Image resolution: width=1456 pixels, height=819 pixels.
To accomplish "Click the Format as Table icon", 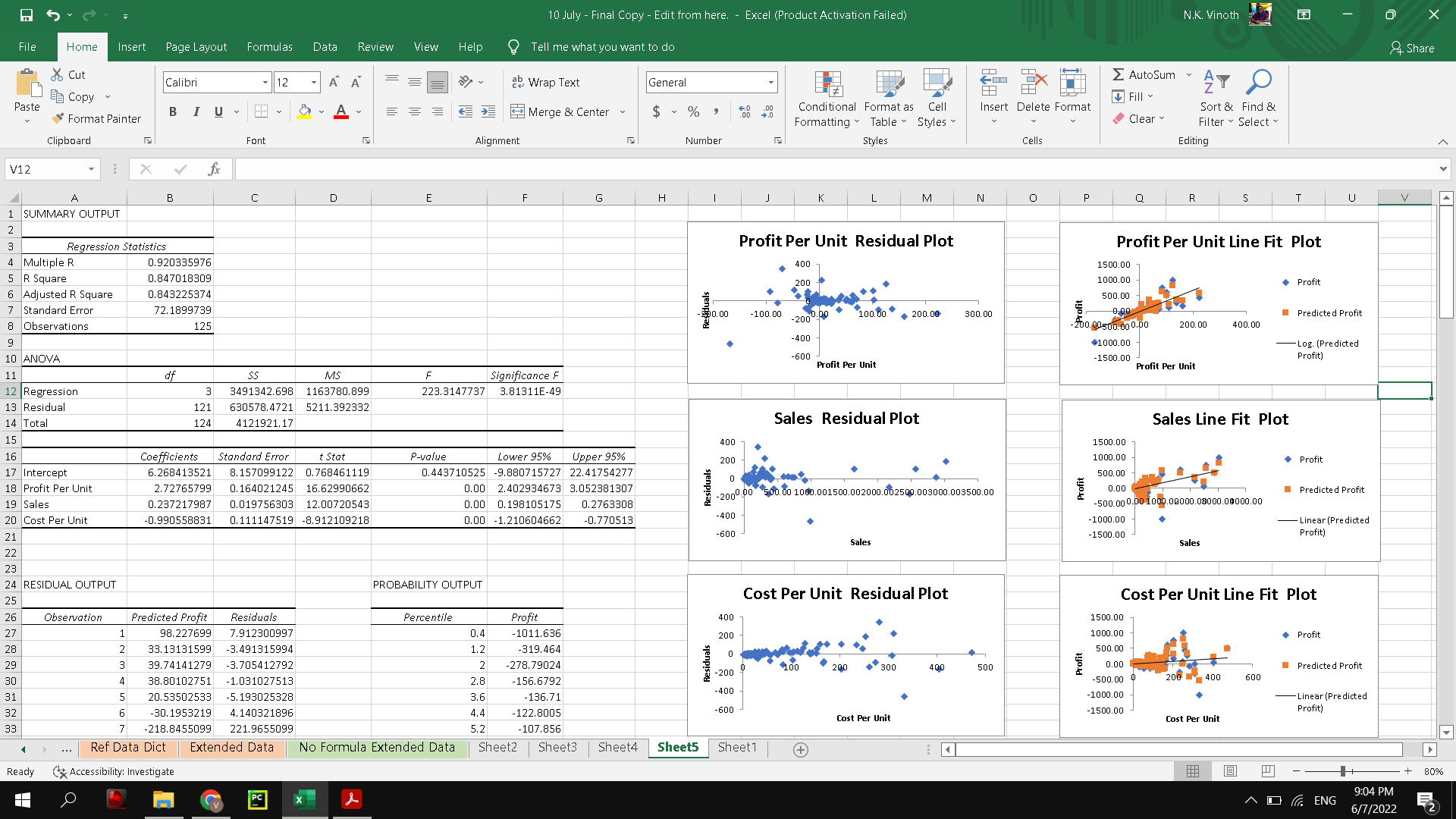I will pos(890,83).
